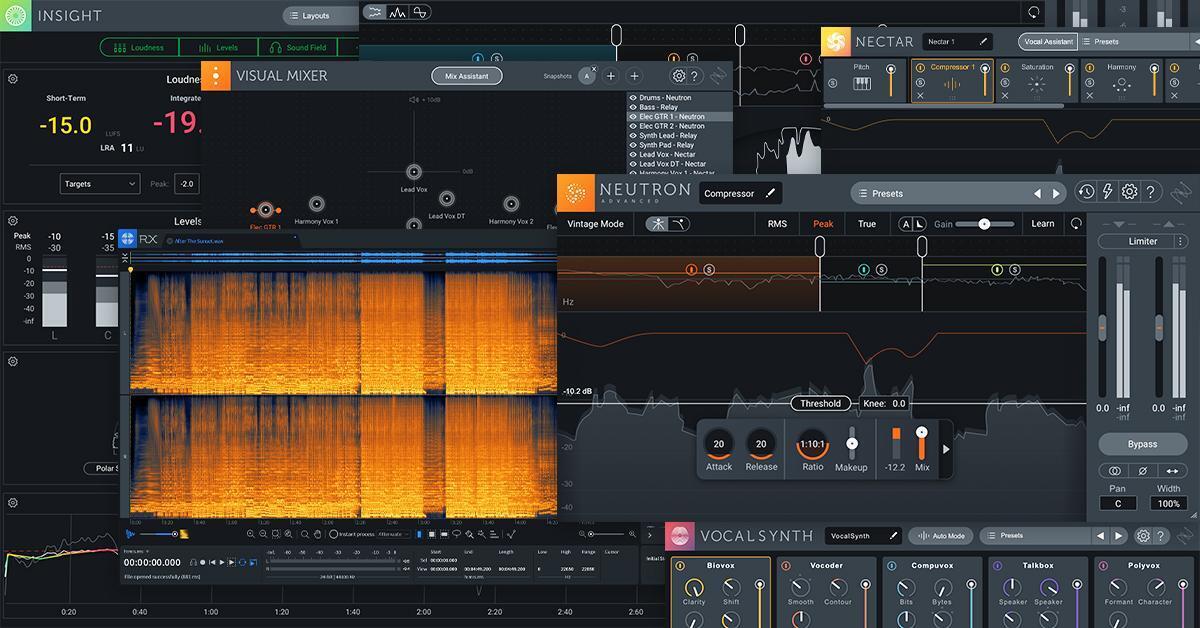
Task: Toggle power on Nectar Compressor 1 module
Action: click(920, 68)
